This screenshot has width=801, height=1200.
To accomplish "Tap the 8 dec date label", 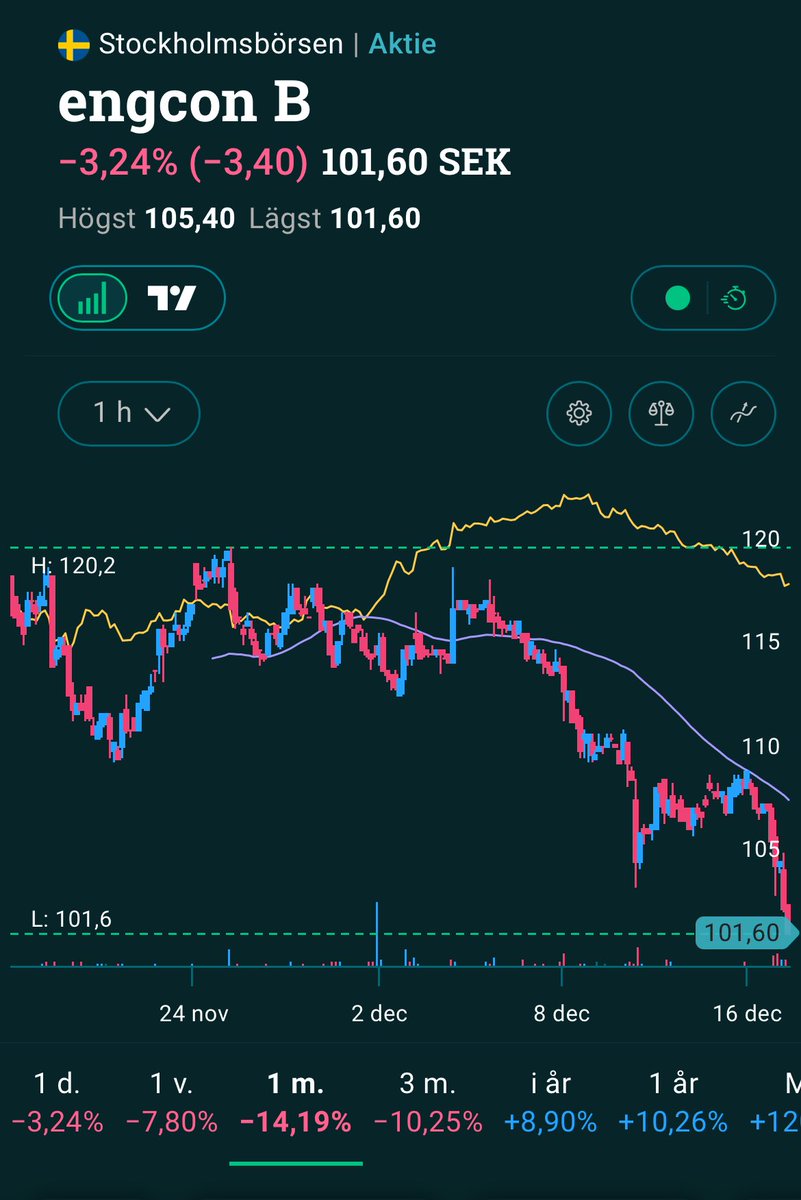I will [562, 1013].
